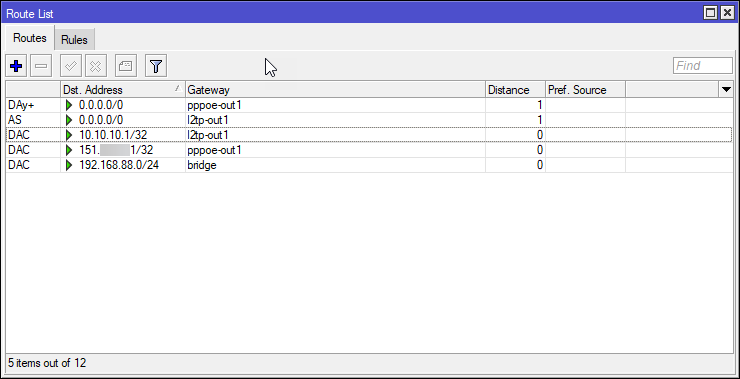Focus the Find search field
This screenshot has width=740, height=379.
tap(703, 66)
